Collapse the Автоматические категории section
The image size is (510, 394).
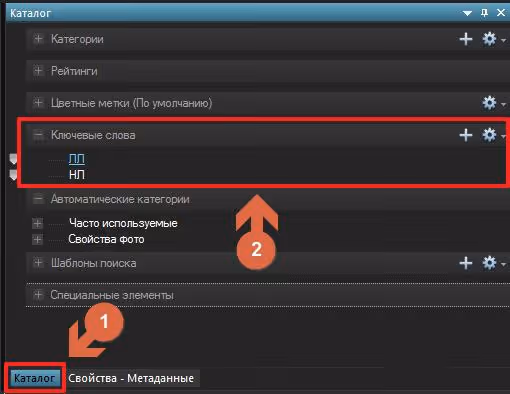38,199
